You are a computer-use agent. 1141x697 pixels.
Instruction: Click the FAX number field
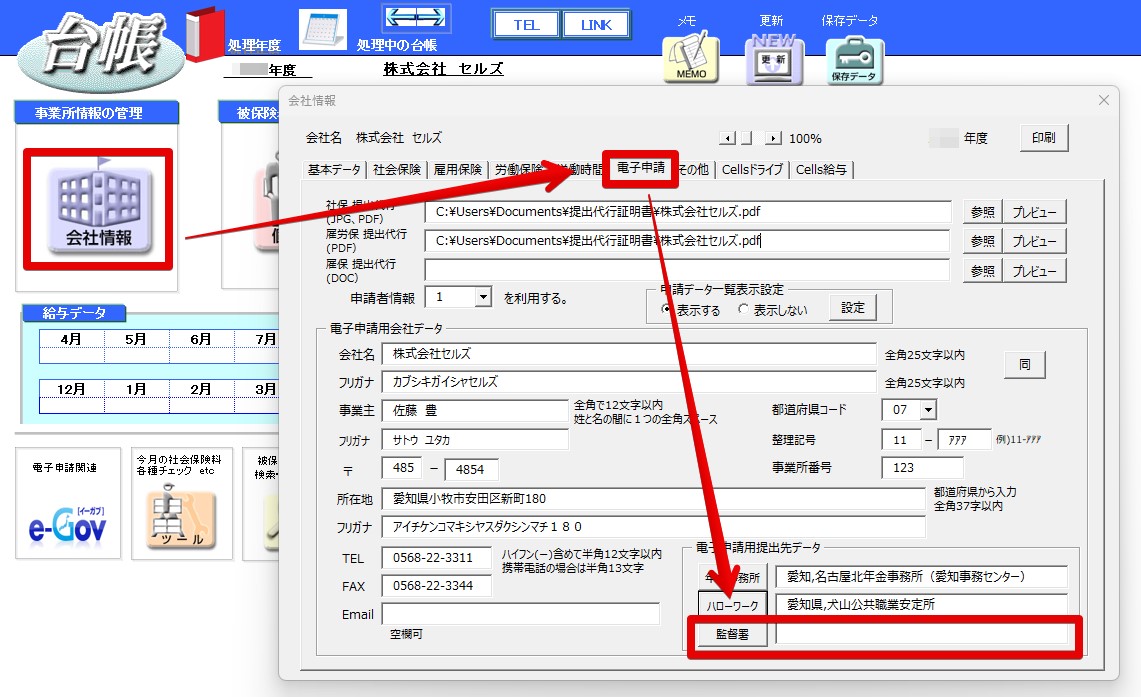437,586
